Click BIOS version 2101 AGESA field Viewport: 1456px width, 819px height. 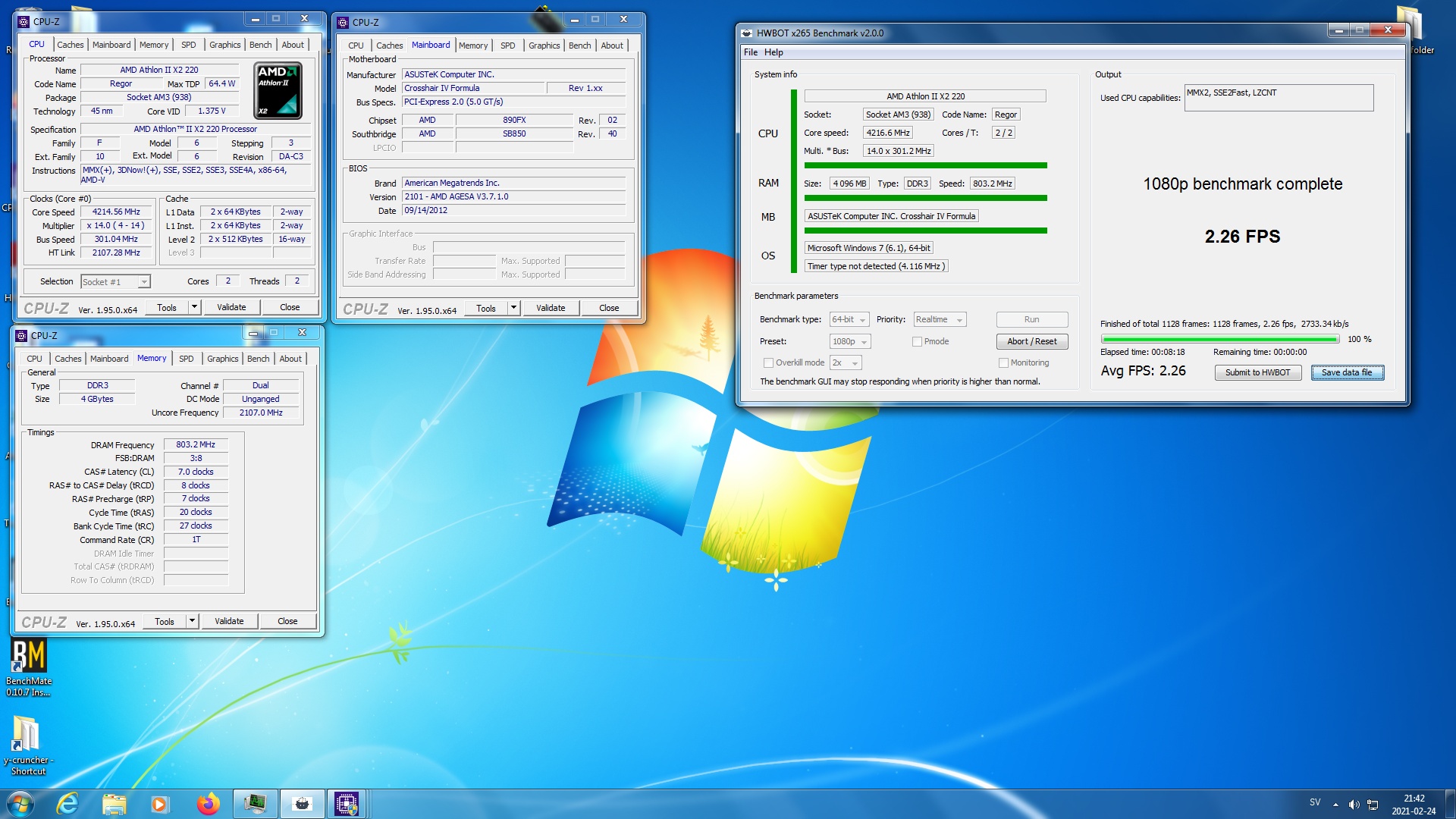click(x=513, y=196)
